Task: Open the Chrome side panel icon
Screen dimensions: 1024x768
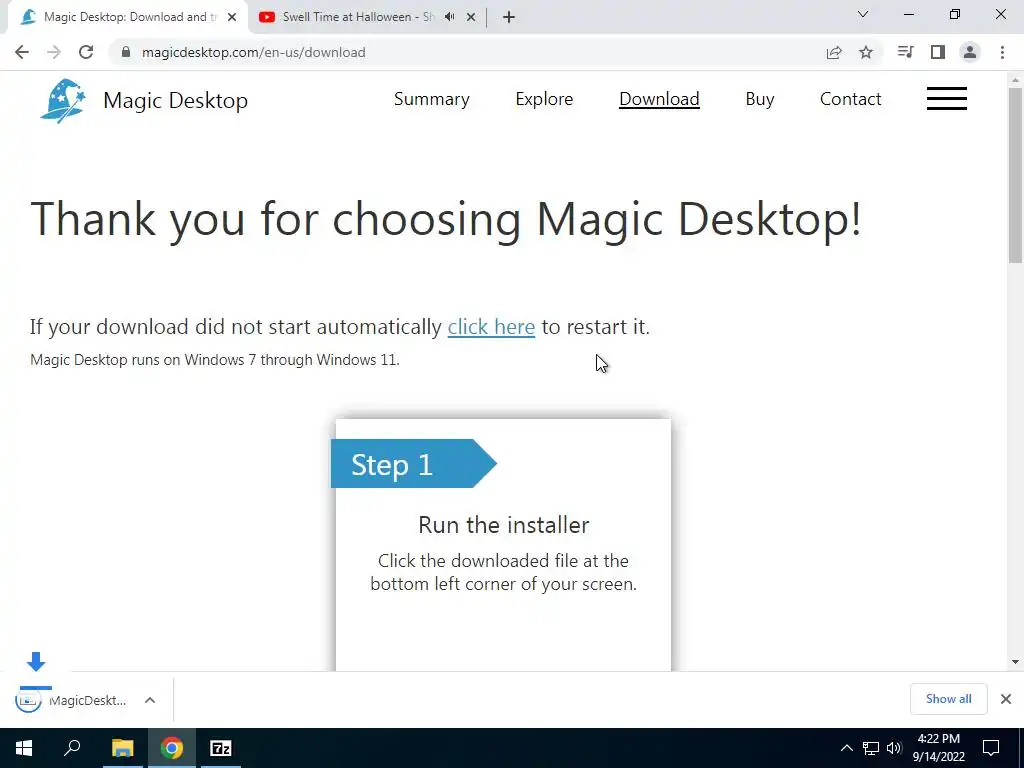Action: coord(938,52)
